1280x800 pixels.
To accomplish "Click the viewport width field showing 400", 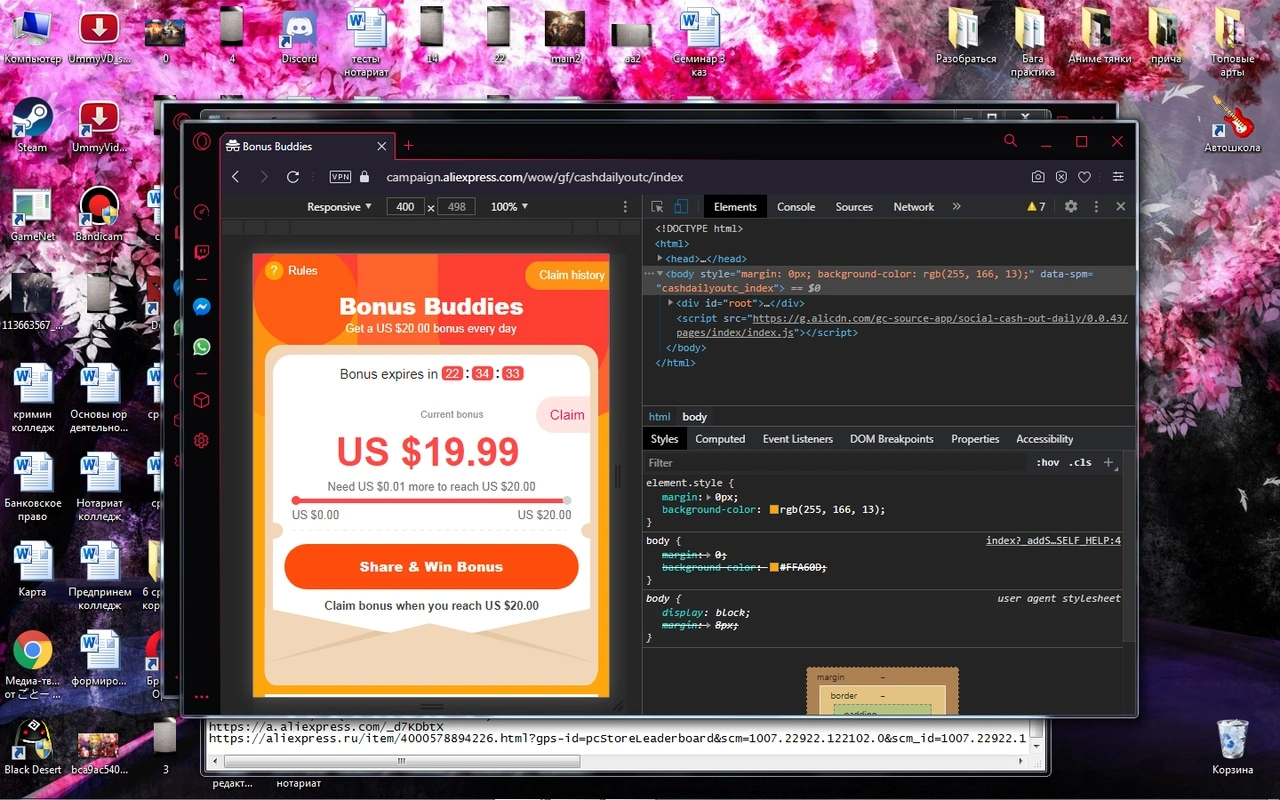I will tap(405, 207).
